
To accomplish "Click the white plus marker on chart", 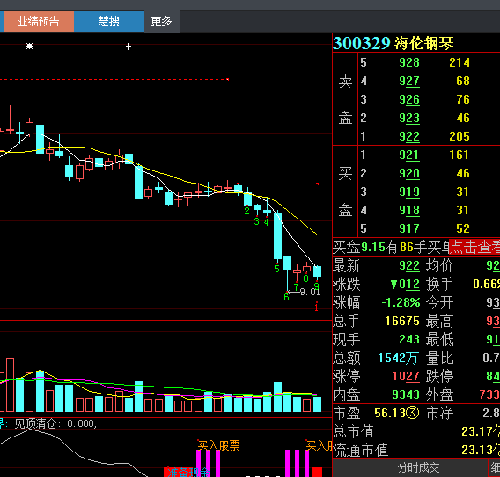I will pyautogui.click(x=128, y=47).
